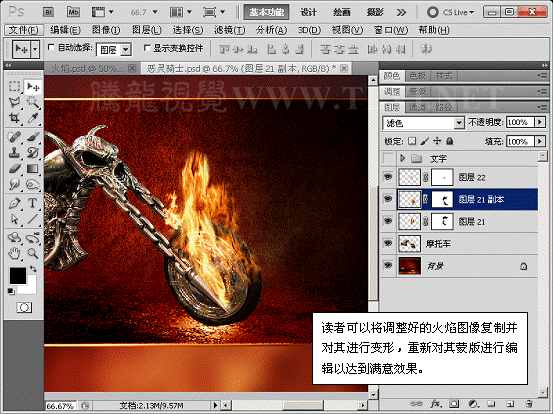Hide layer 图层 21
This screenshot has height=414, width=553.
tap(388, 221)
